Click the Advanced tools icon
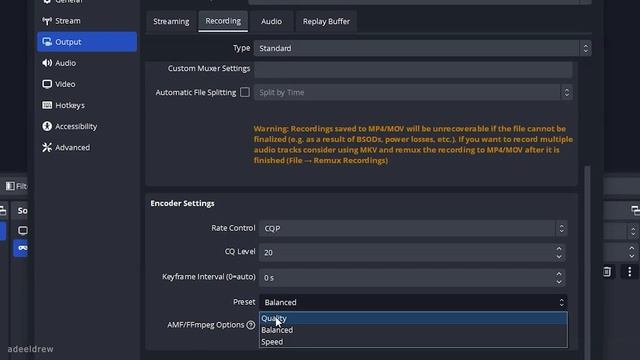 tap(47, 147)
